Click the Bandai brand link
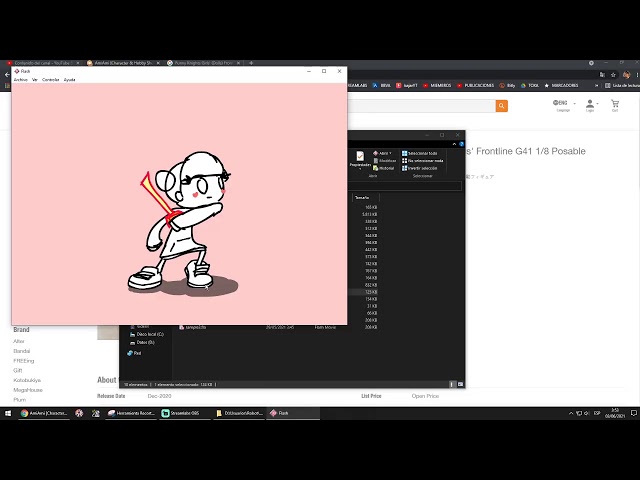This screenshot has height=480, width=640. (x=22, y=351)
